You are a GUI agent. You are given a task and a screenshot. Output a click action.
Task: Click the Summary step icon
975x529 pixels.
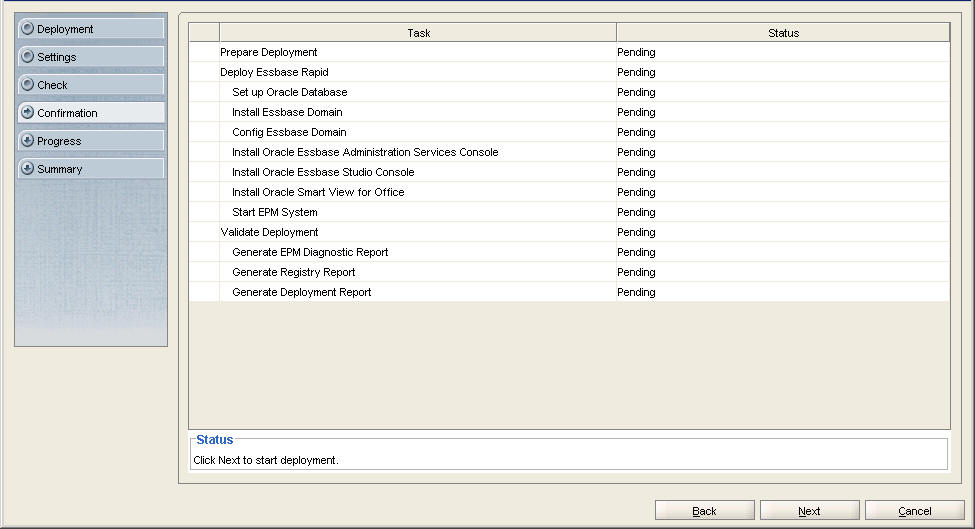(27, 168)
